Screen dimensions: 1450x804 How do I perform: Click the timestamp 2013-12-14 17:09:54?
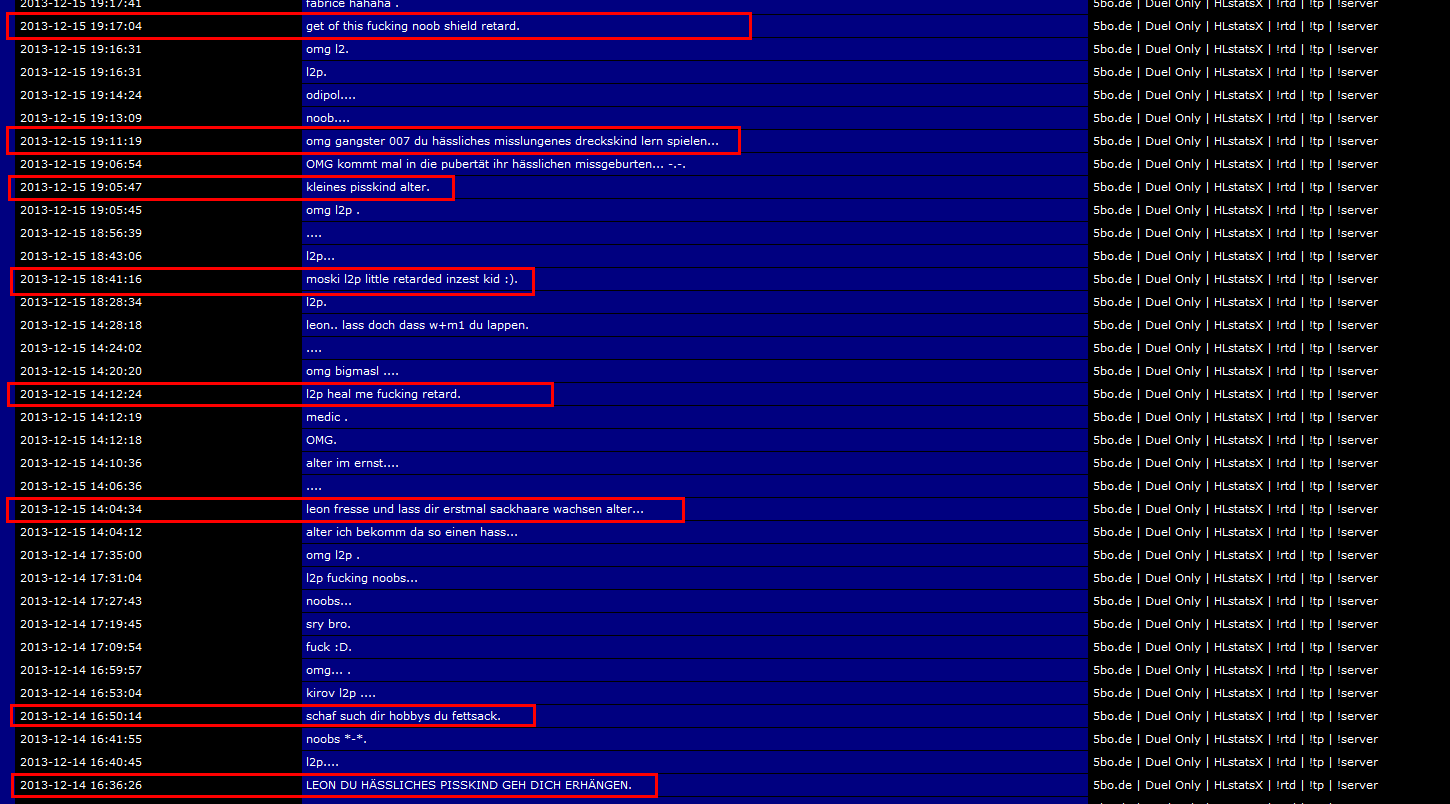coord(81,647)
